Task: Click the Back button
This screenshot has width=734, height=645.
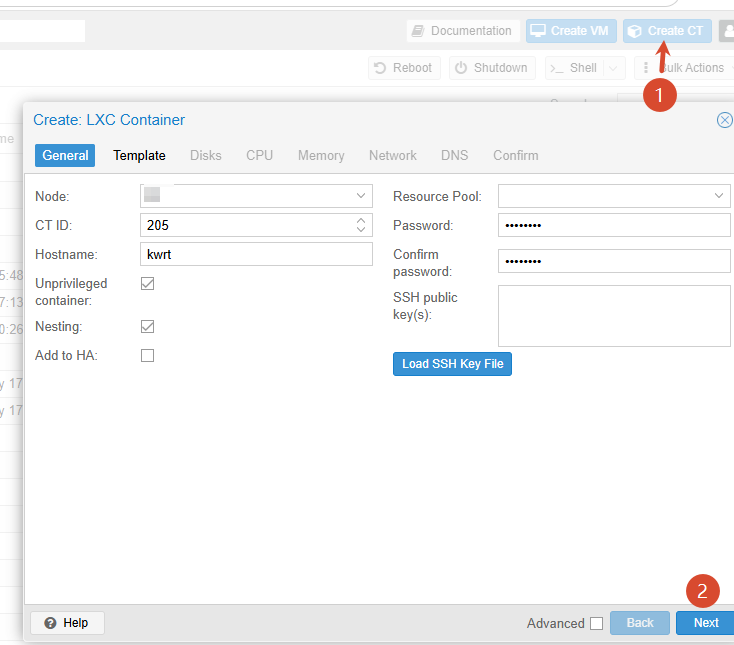Action: click(639, 623)
